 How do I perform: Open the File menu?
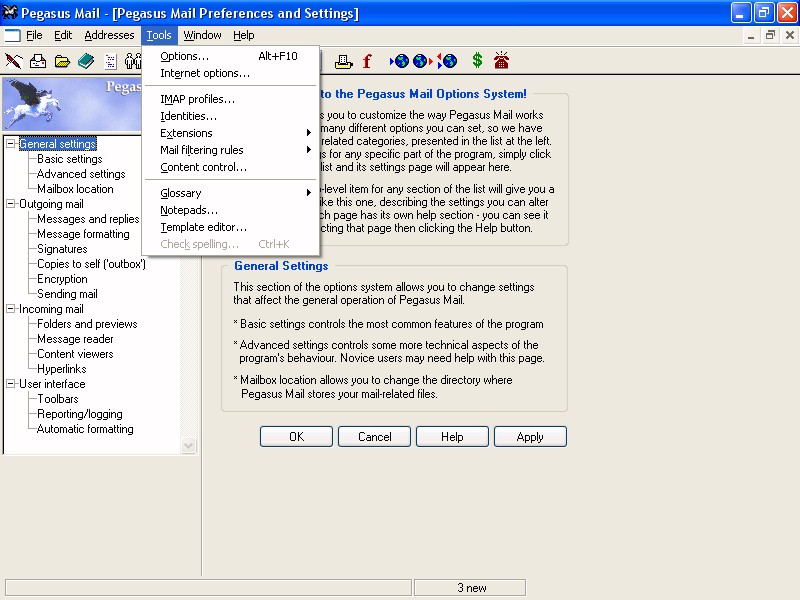coord(34,35)
